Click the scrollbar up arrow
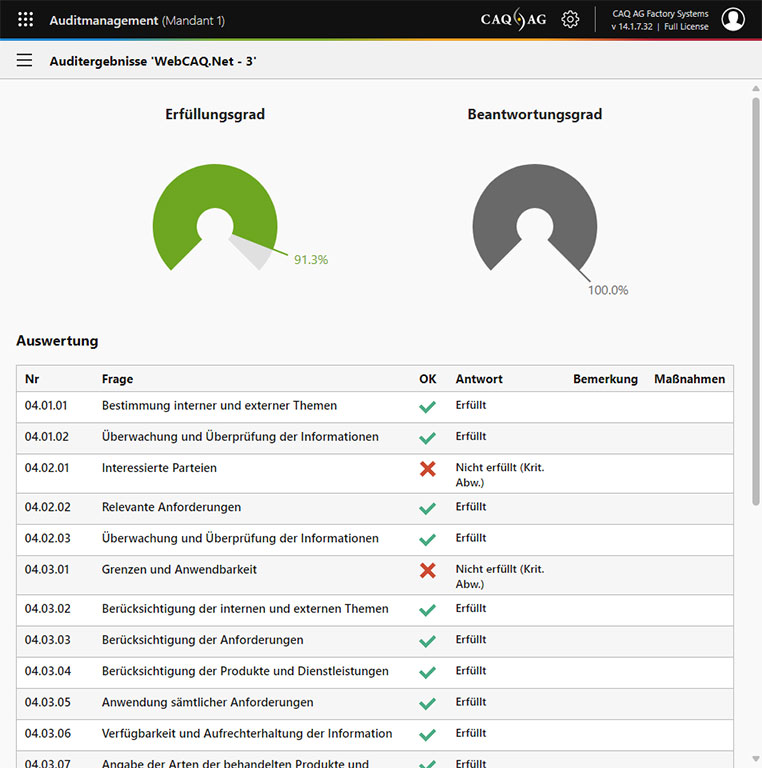The width and height of the screenshot is (762, 768). click(x=756, y=89)
